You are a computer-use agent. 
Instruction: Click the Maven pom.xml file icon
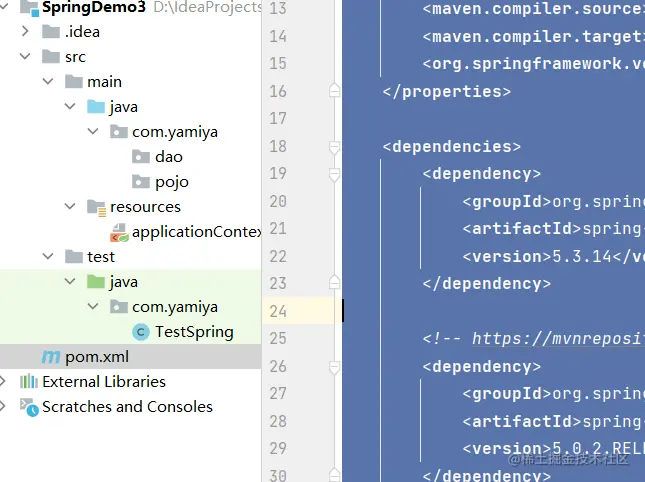point(51,357)
